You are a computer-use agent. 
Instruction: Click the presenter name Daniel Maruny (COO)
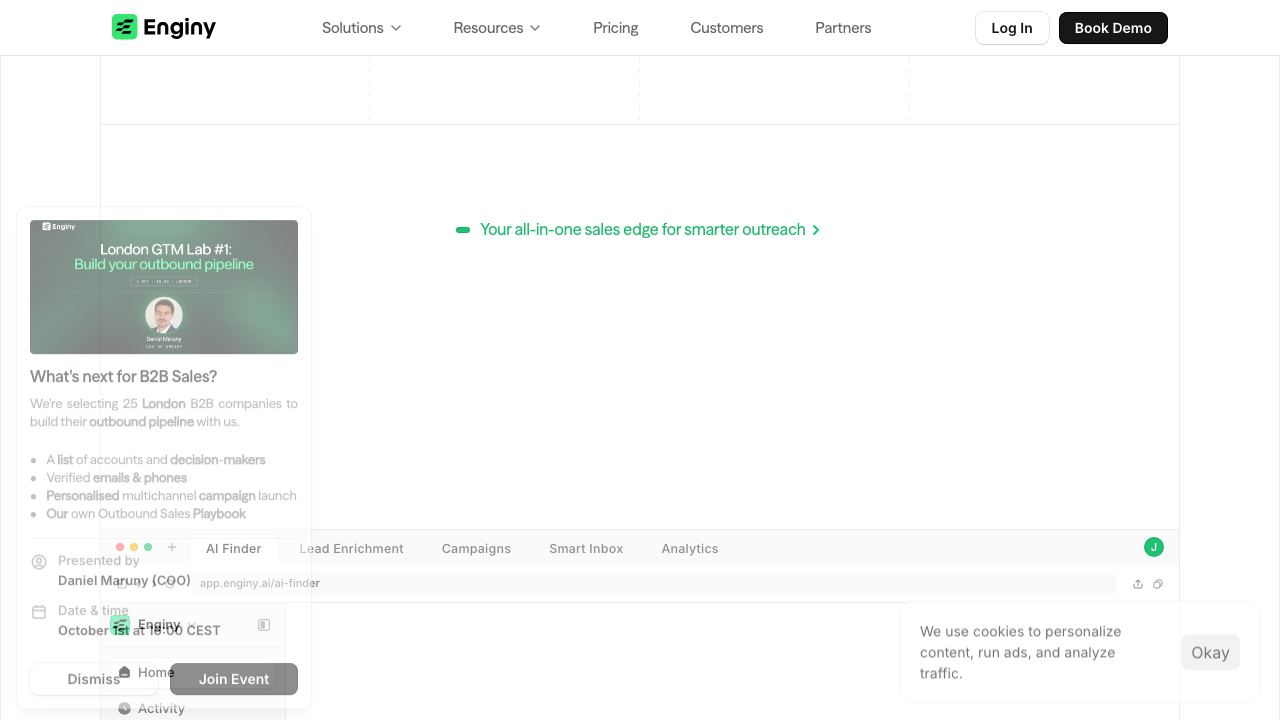tap(124, 580)
